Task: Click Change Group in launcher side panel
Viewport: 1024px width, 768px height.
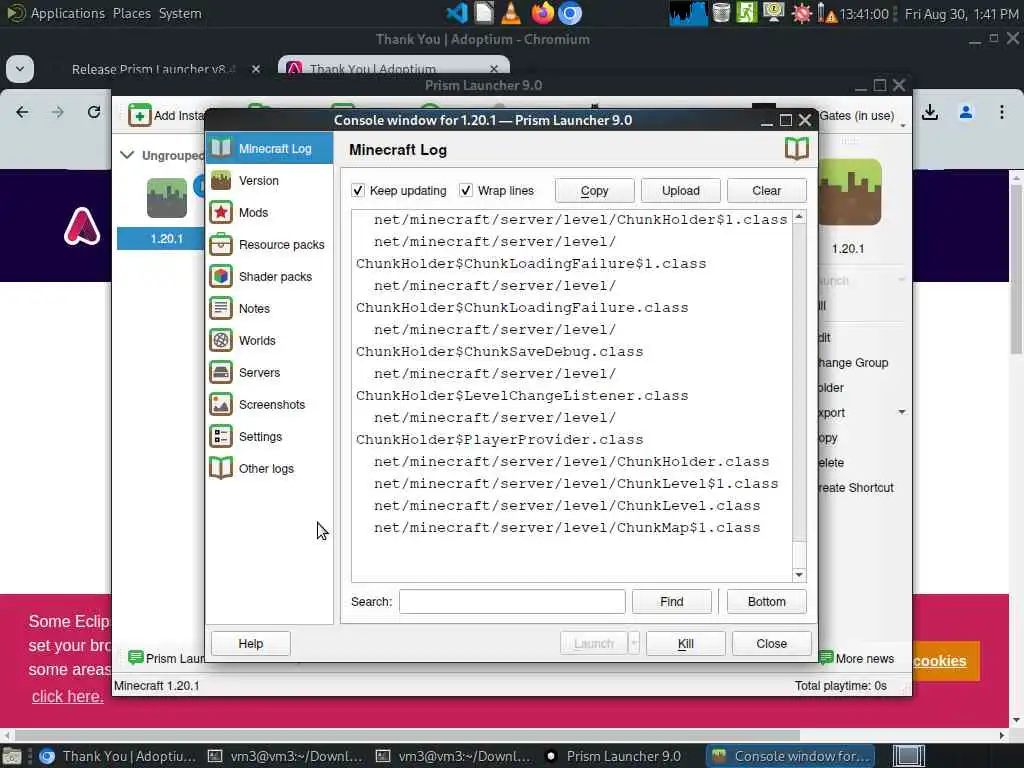Action: click(853, 362)
